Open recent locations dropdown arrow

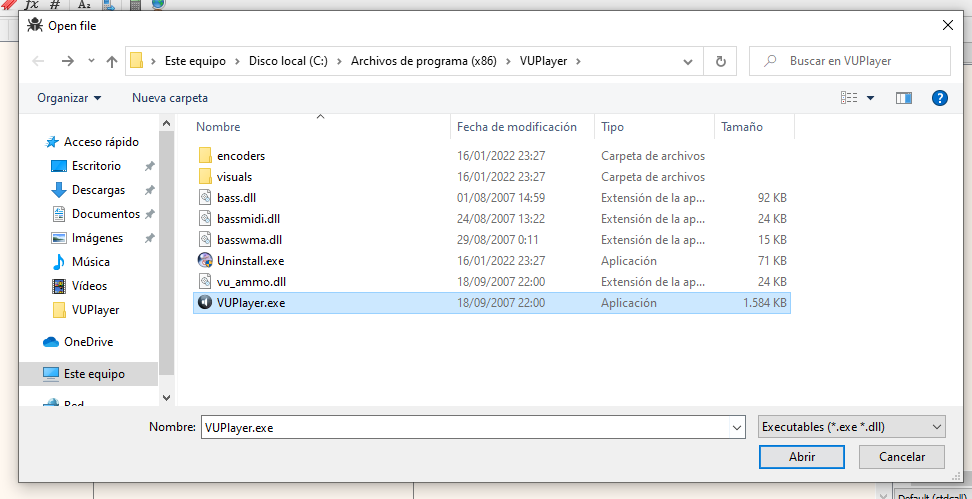[x=91, y=61]
